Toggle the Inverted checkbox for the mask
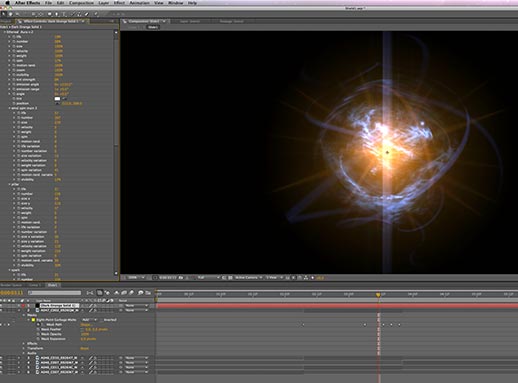 [x=101, y=320]
